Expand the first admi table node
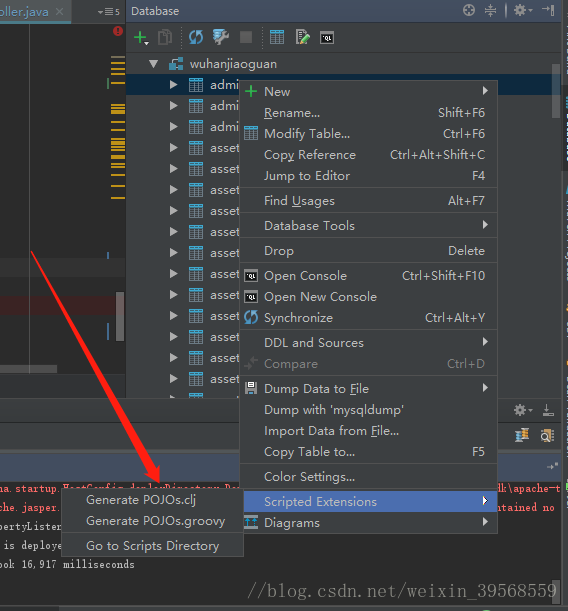This screenshot has height=611, width=568. (173, 85)
